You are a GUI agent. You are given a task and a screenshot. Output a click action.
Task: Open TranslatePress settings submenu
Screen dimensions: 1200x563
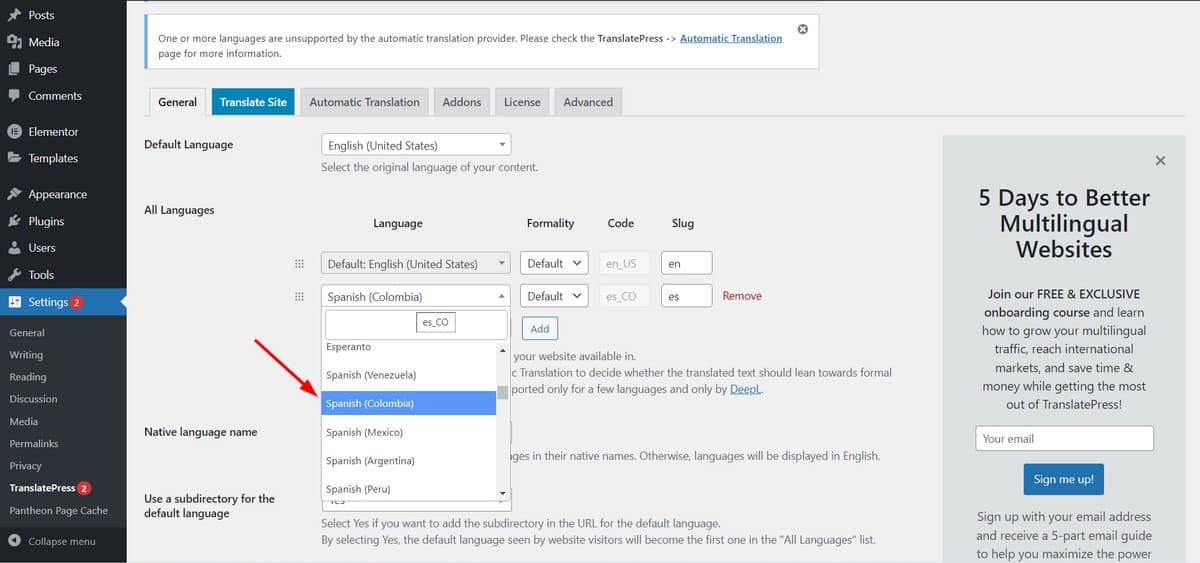coord(42,488)
